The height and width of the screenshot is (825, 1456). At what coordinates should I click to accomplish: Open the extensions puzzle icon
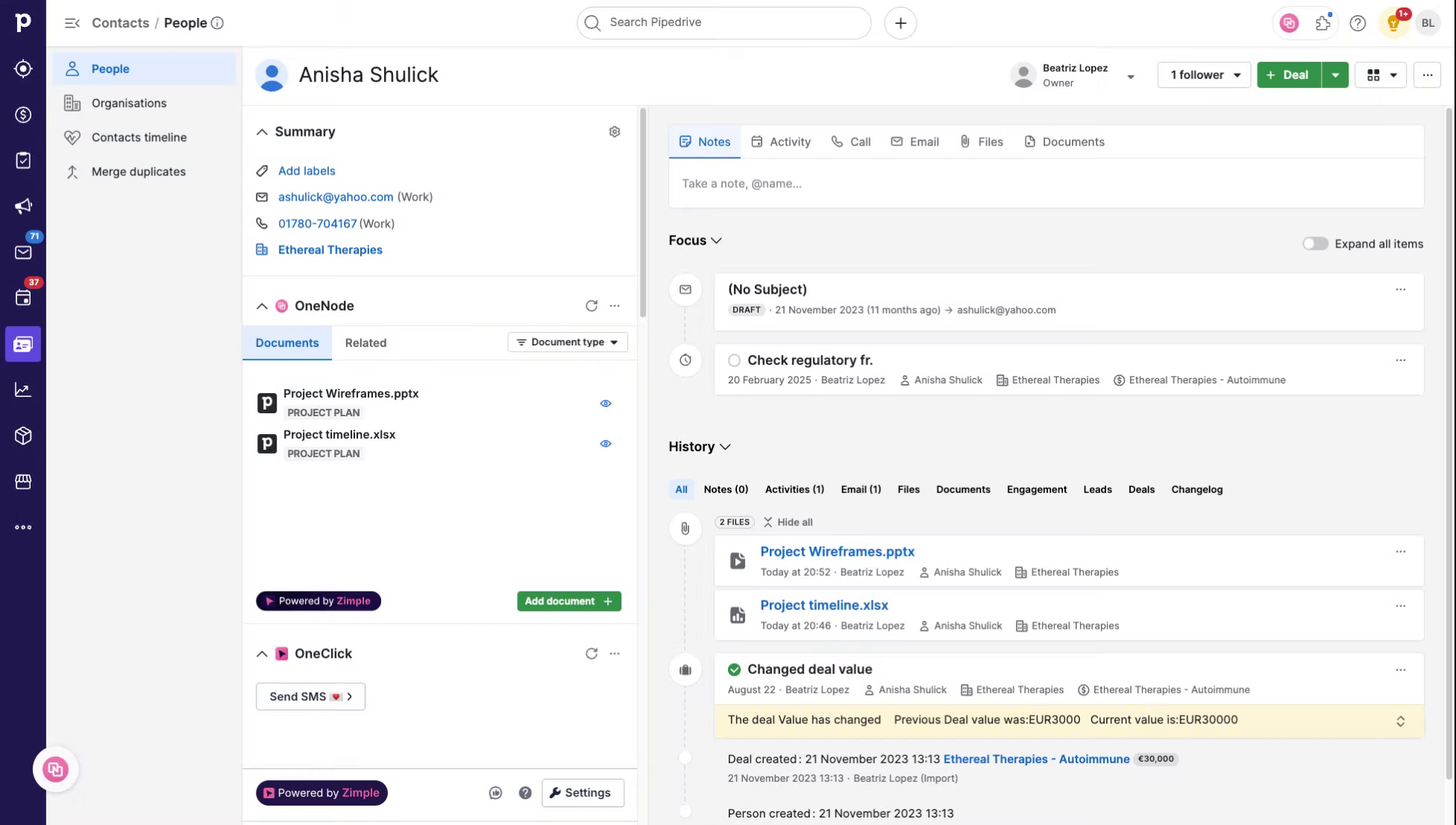[x=1323, y=23]
